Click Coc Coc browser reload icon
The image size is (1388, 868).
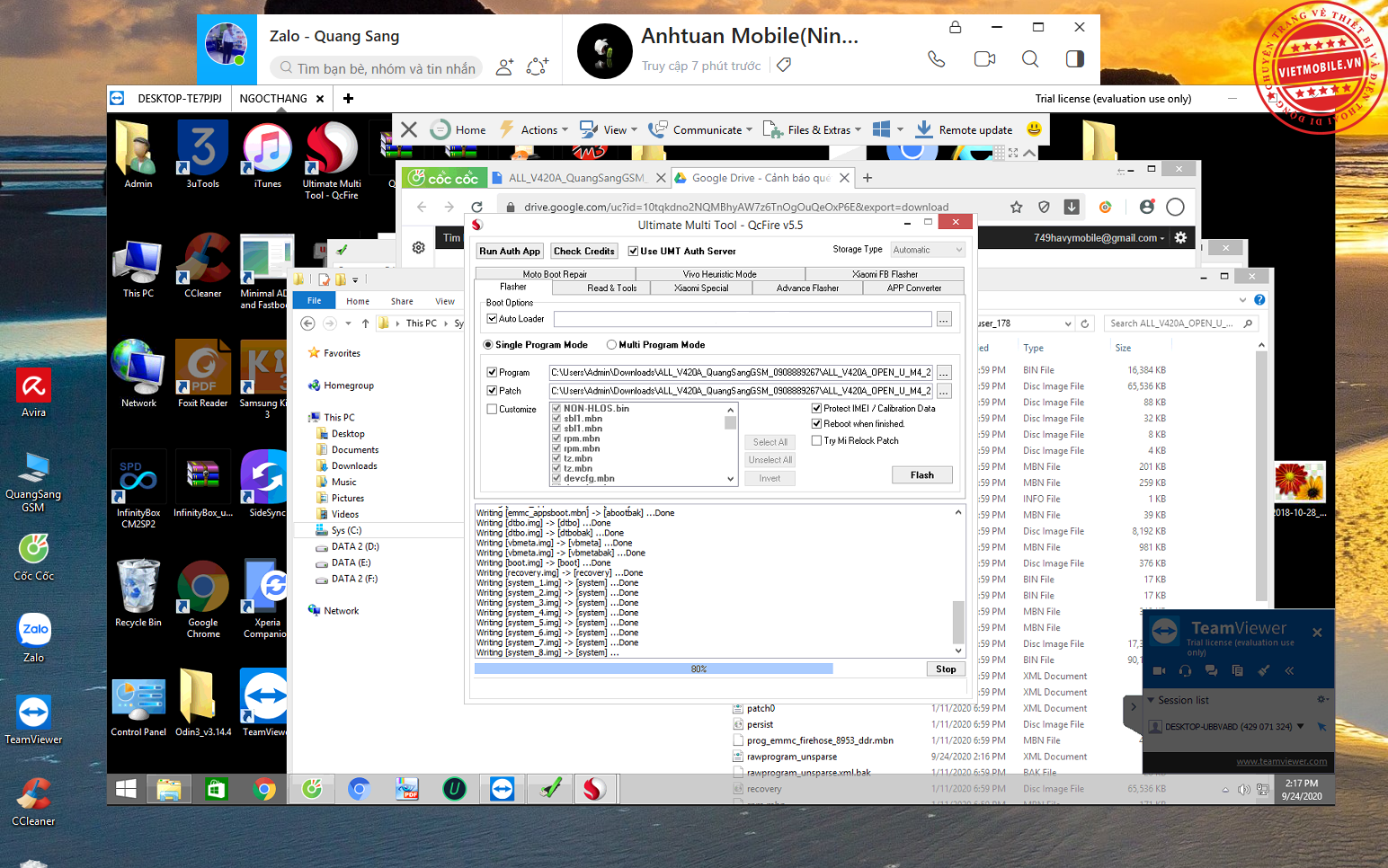(x=476, y=207)
